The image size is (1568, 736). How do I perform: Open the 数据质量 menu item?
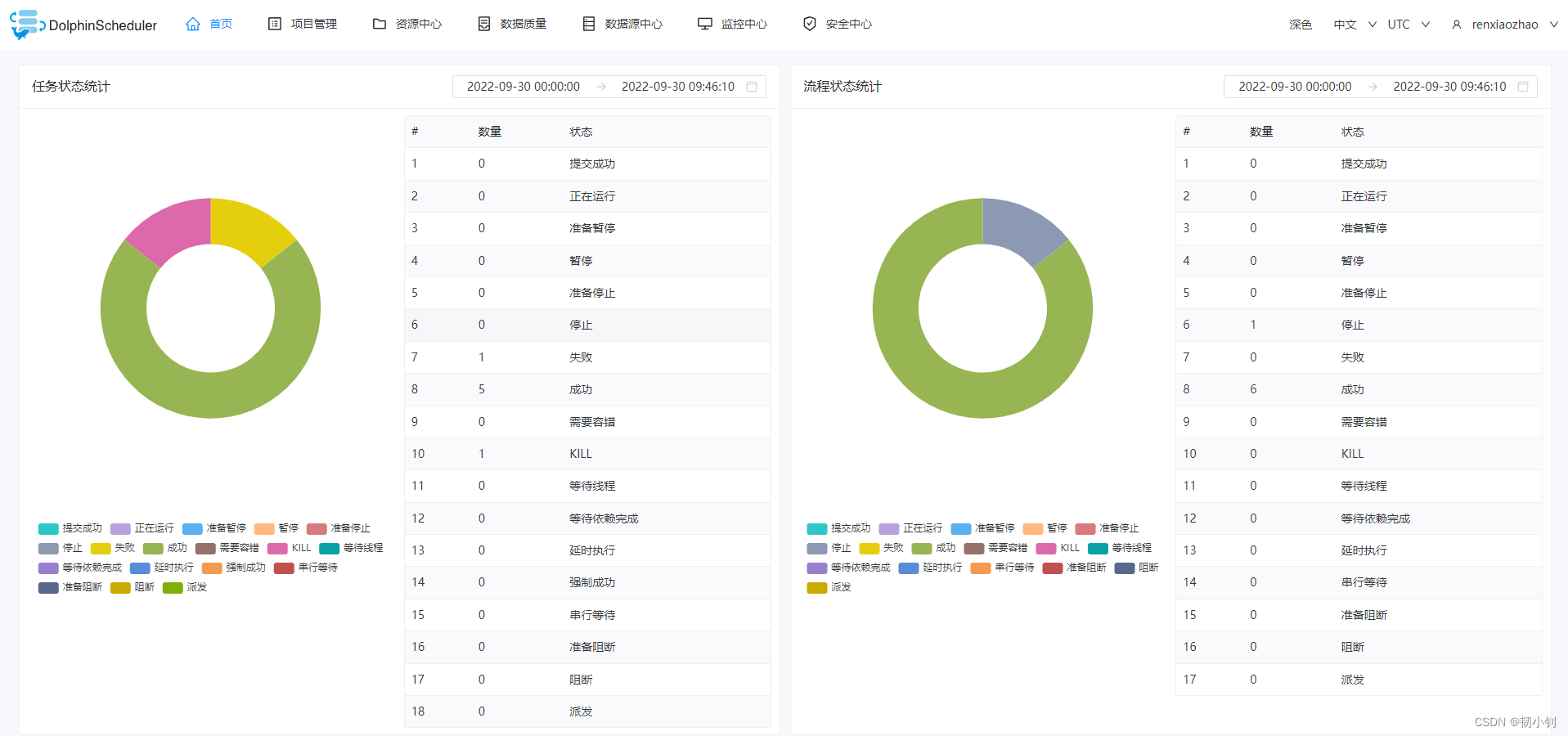pyautogui.click(x=512, y=24)
